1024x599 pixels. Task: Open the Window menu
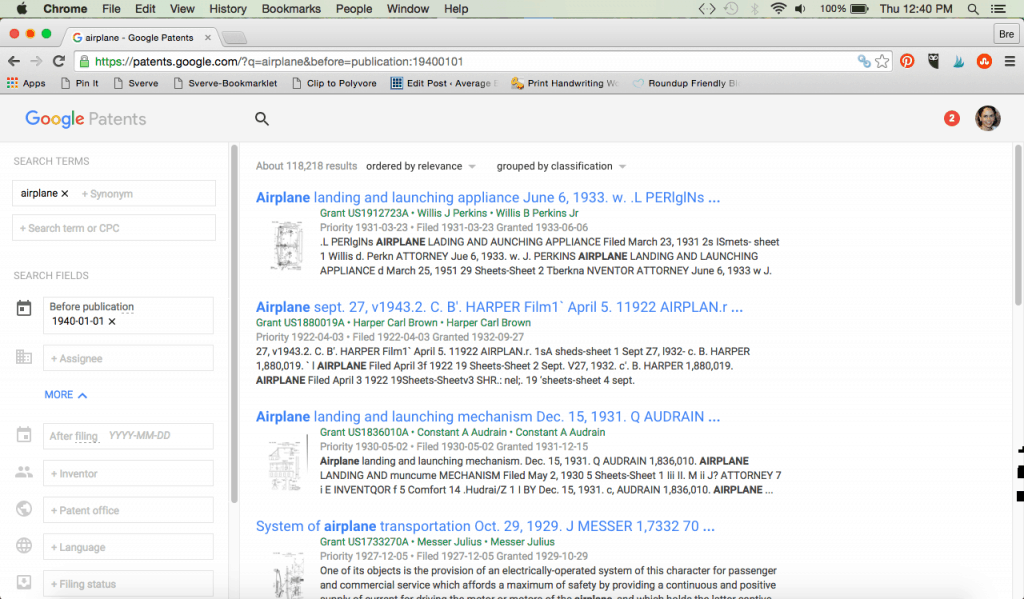click(x=408, y=9)
